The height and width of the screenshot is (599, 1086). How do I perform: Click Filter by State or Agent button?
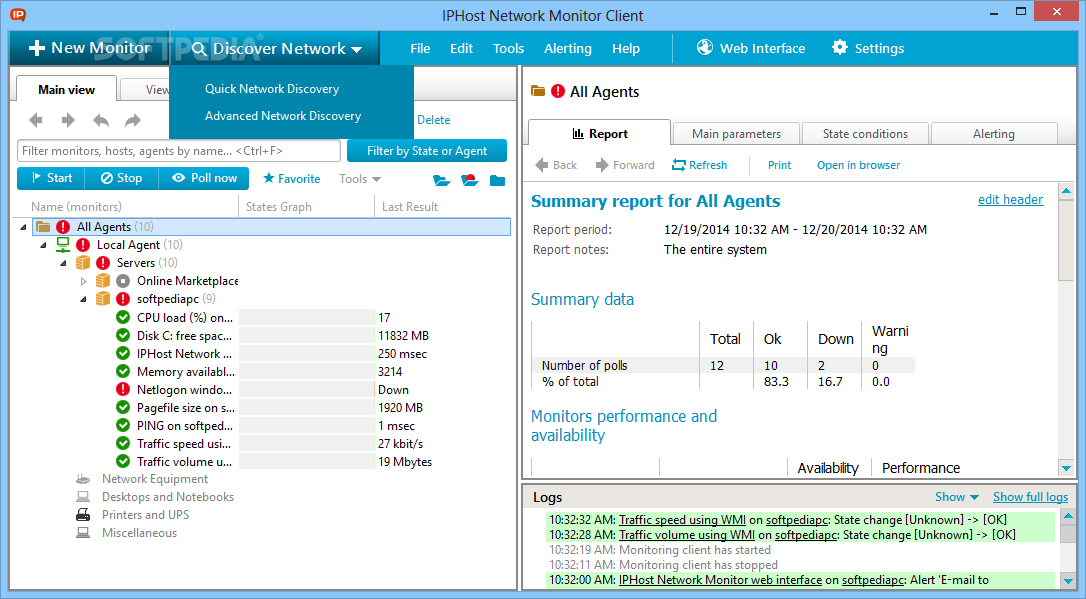click(427, 151)
